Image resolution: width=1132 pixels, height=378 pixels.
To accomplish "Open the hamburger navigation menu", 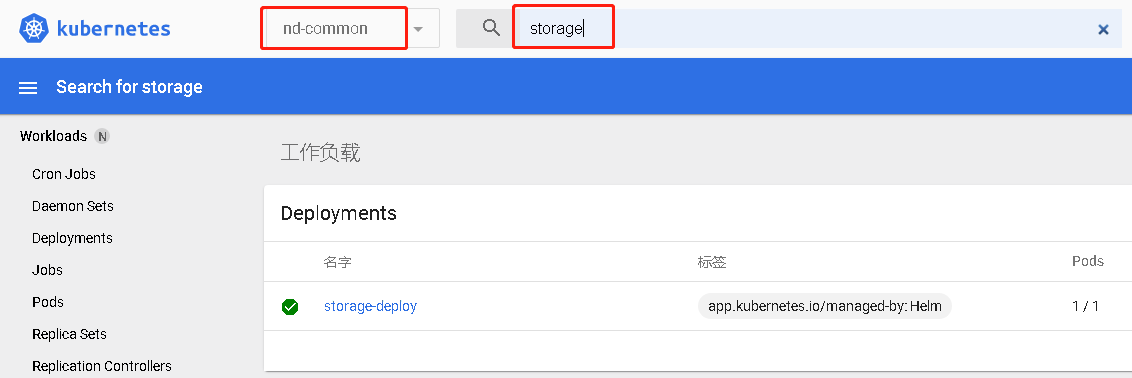I will (x=28, y=88).
